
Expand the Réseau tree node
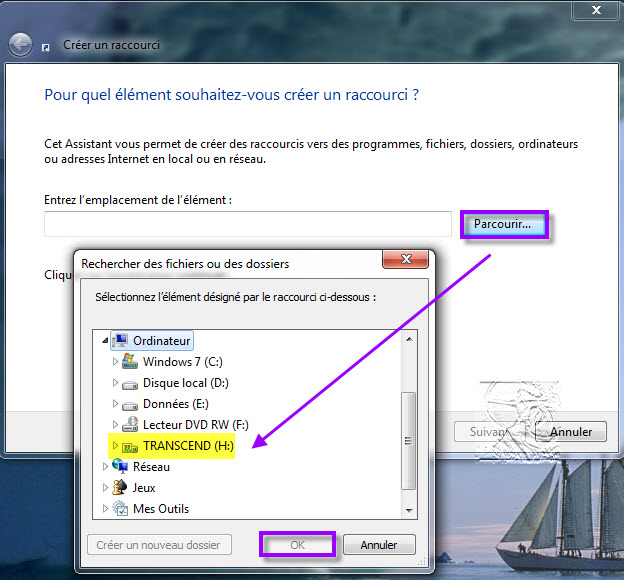tap(105, 467)
